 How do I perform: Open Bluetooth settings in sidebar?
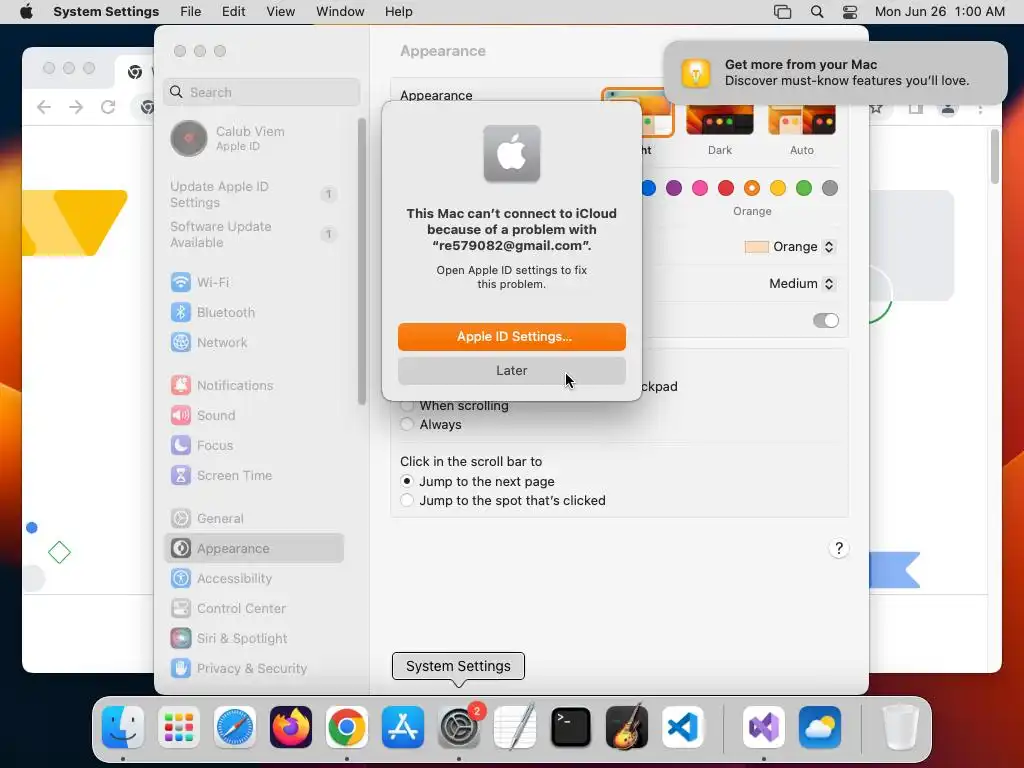pyautogui.click(x=254, y=312)
